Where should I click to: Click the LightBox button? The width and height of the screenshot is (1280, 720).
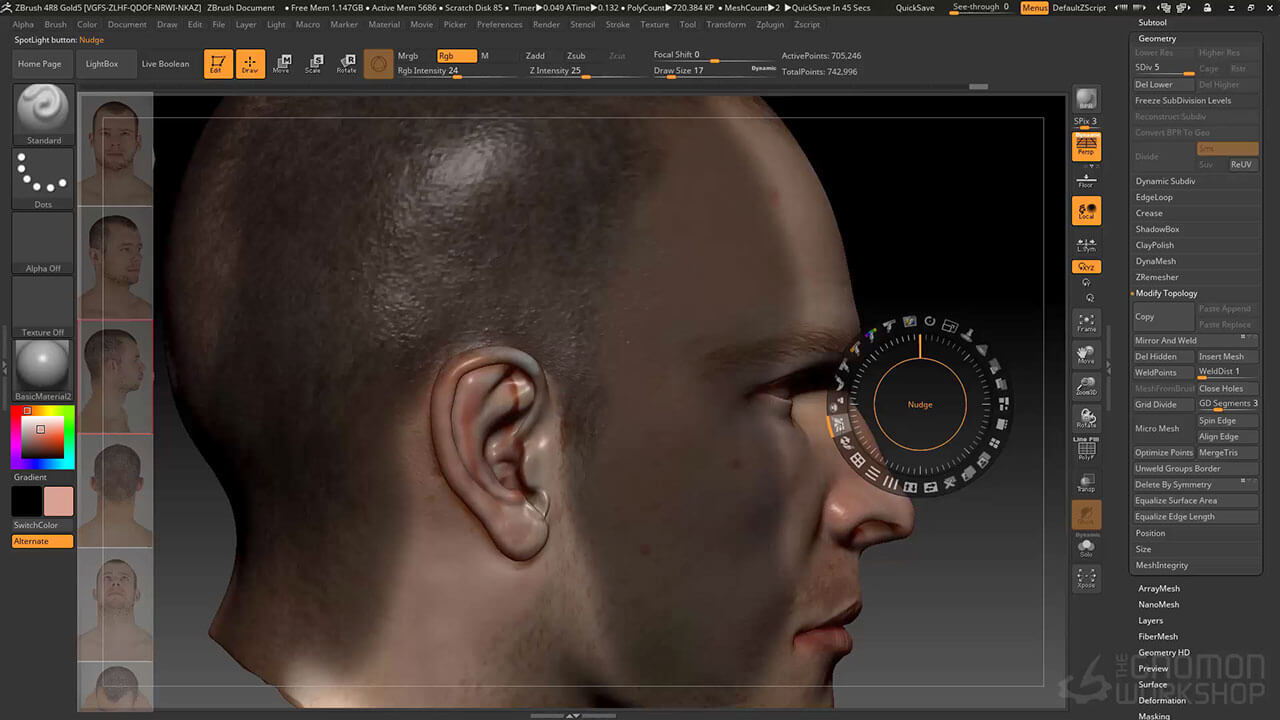point(102,64)
